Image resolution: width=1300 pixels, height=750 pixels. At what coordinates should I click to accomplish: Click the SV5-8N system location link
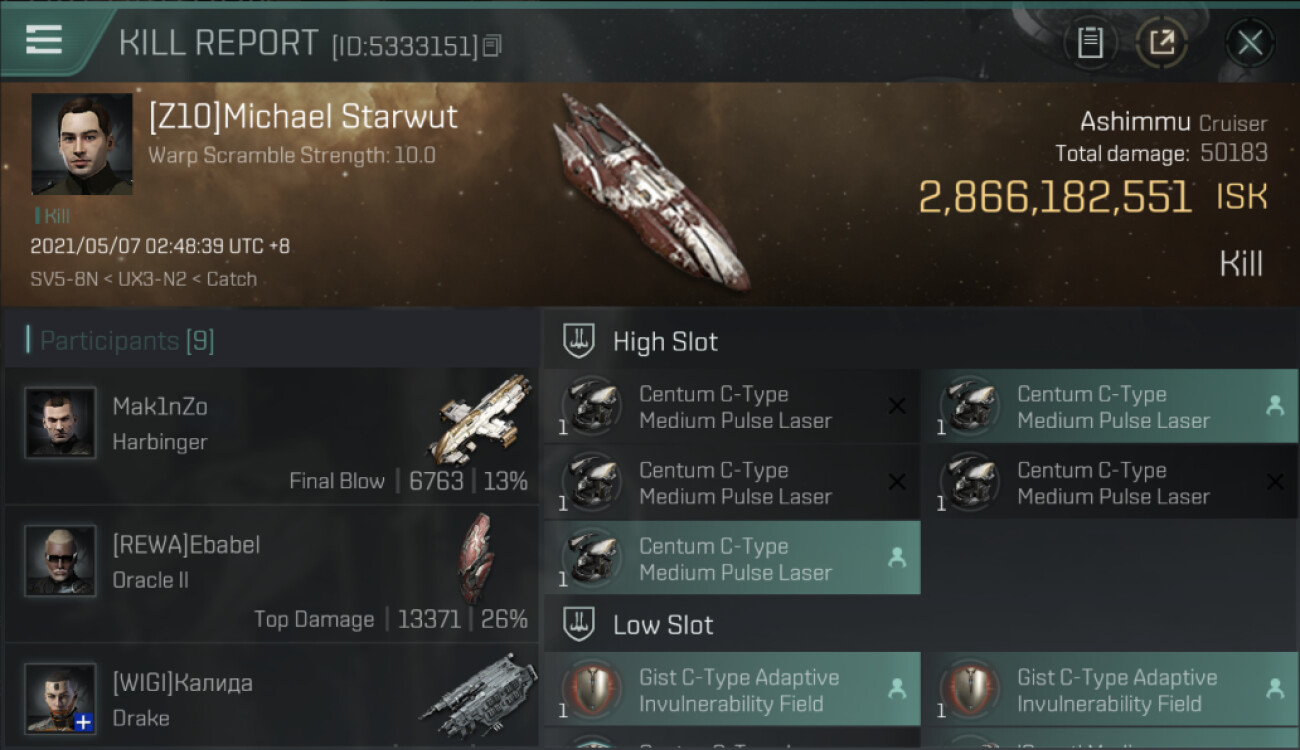pyautogui.click(x=64, y=279)
